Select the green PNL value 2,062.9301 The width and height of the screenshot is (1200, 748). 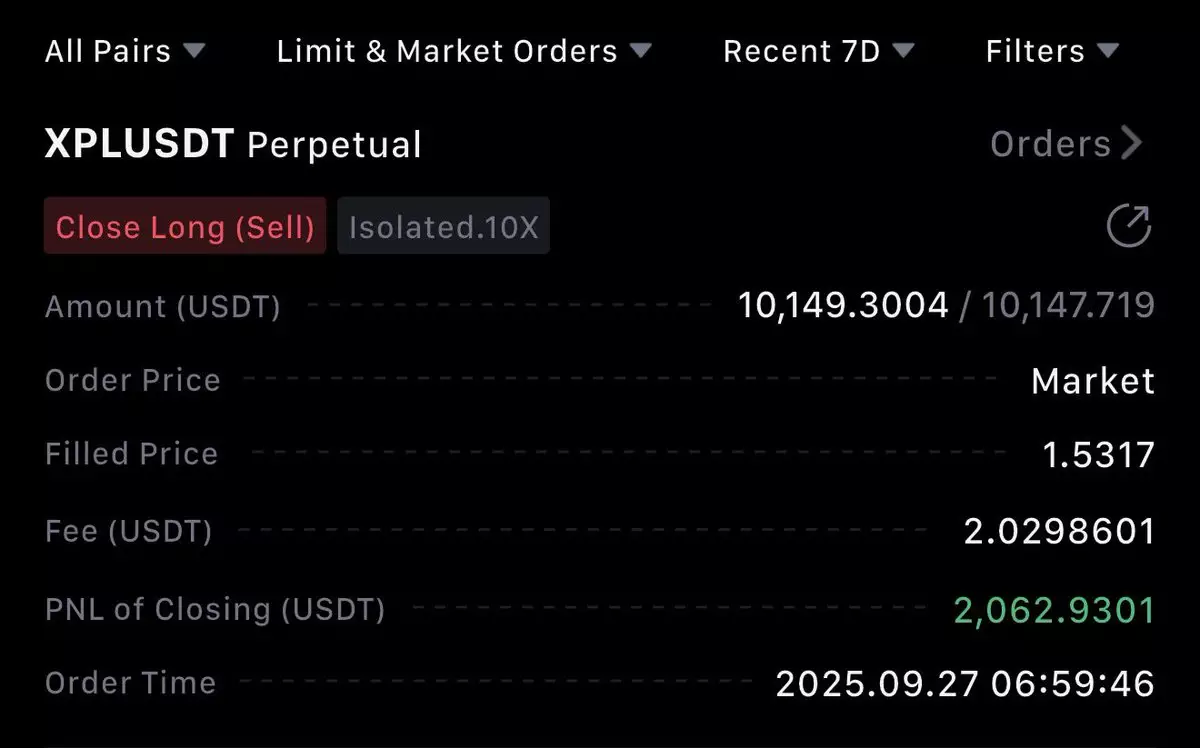(1054, 609)
